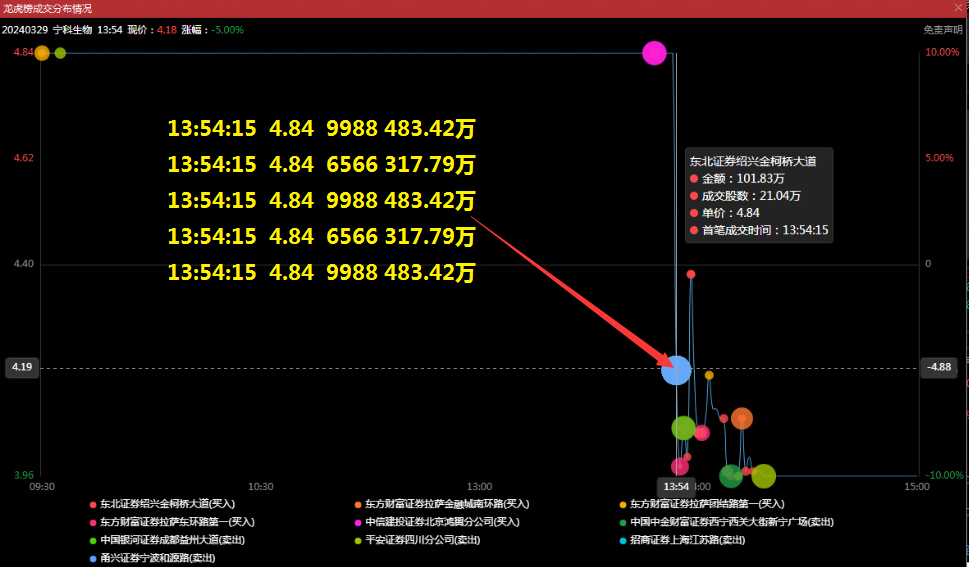Toggle legend 中国银河证券成都益州大道(卖出)
The height and width of the screenshot is (567, 969).
click(167, 540)
